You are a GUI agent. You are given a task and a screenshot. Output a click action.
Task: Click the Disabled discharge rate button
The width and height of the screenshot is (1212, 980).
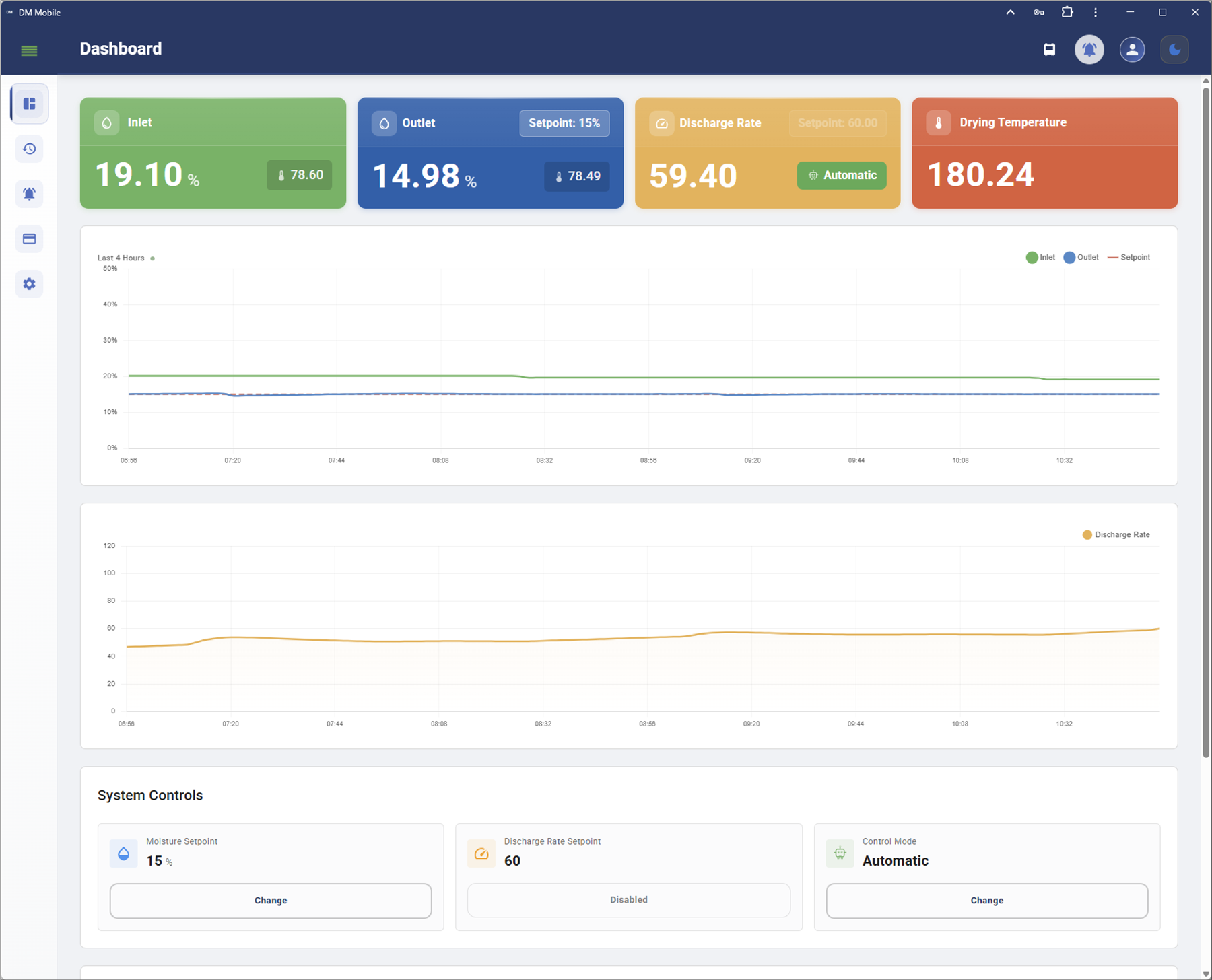pyautogui.click(x=629, y=900)
